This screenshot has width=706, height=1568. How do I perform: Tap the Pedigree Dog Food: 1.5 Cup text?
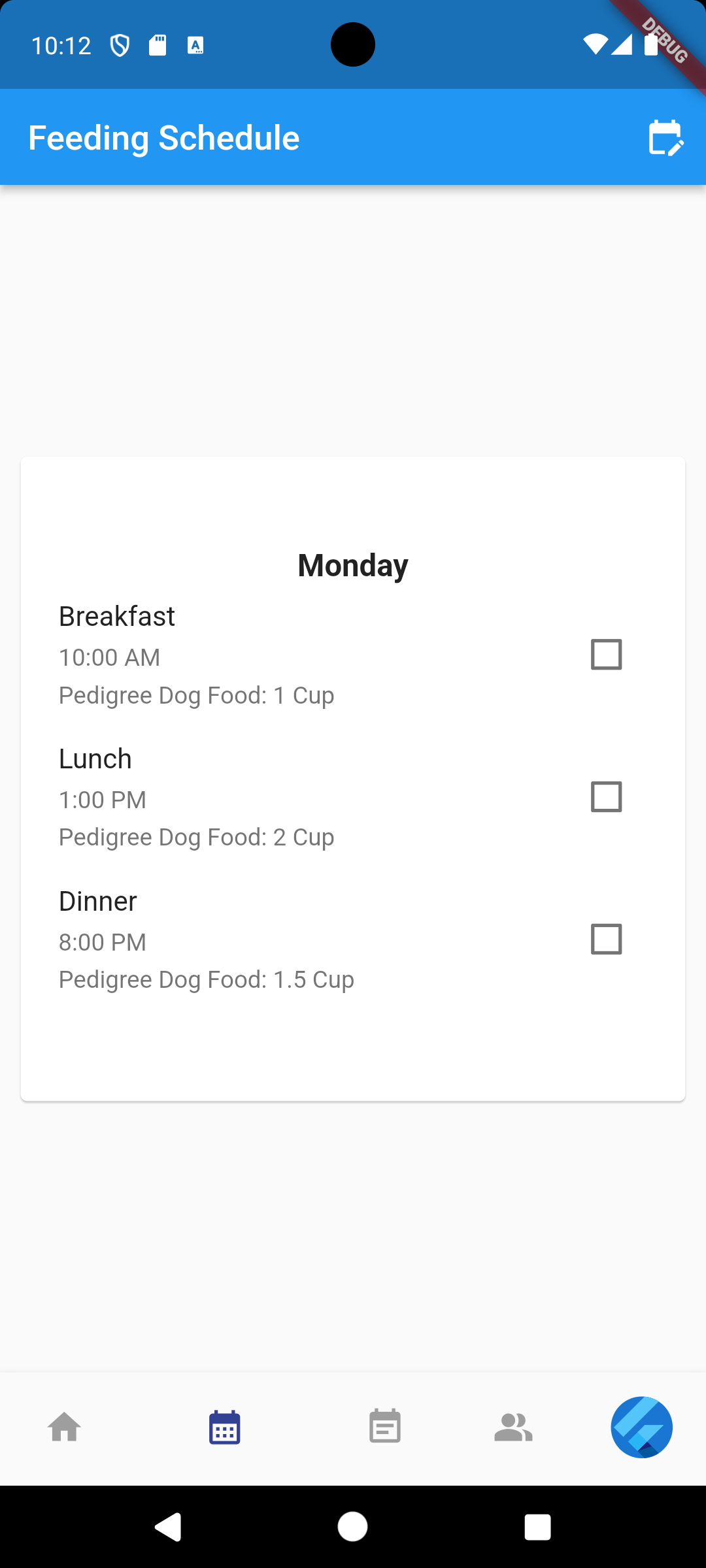(x=207, y=979)
